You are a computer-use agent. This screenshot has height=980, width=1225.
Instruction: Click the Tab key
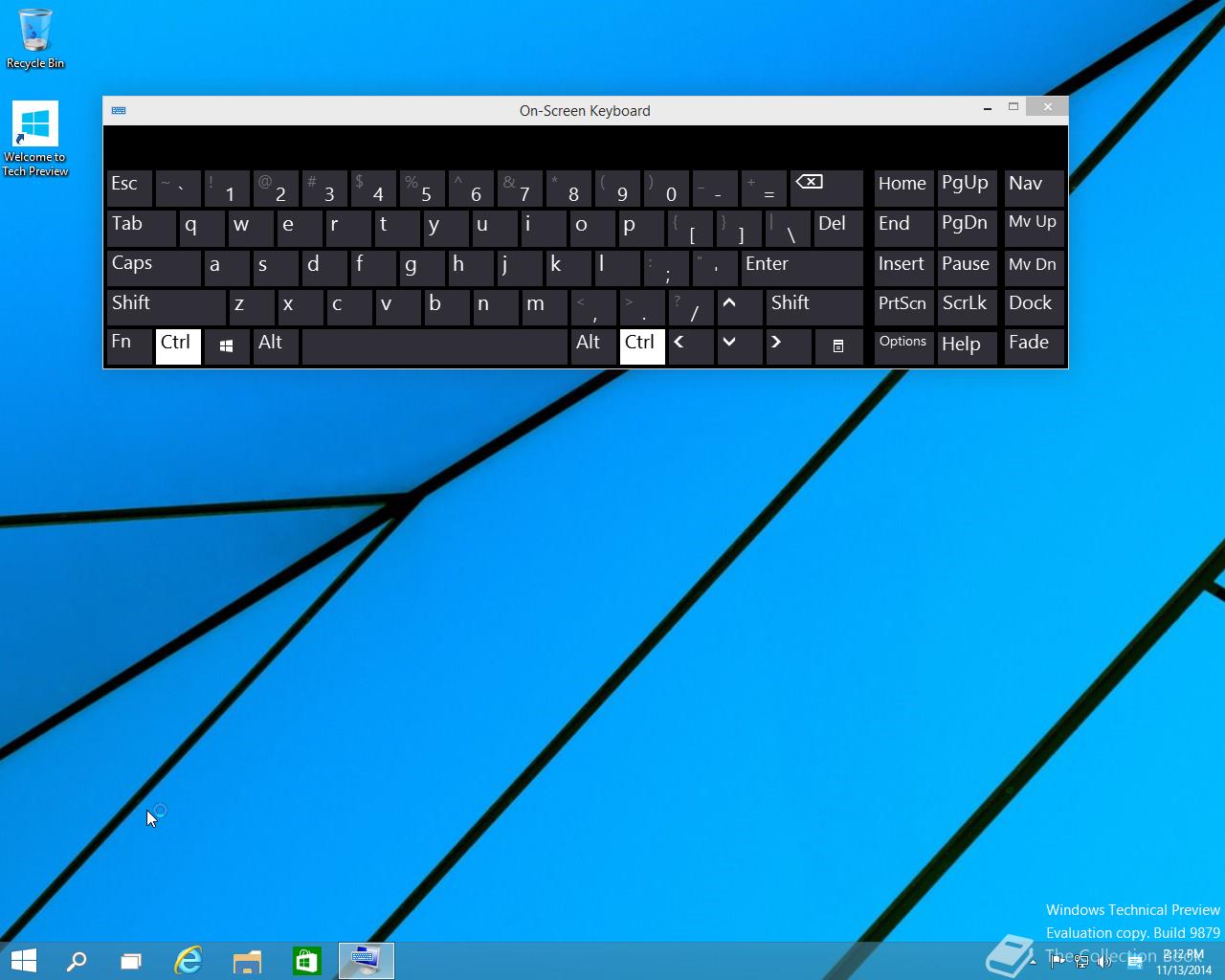click(141, 228)
